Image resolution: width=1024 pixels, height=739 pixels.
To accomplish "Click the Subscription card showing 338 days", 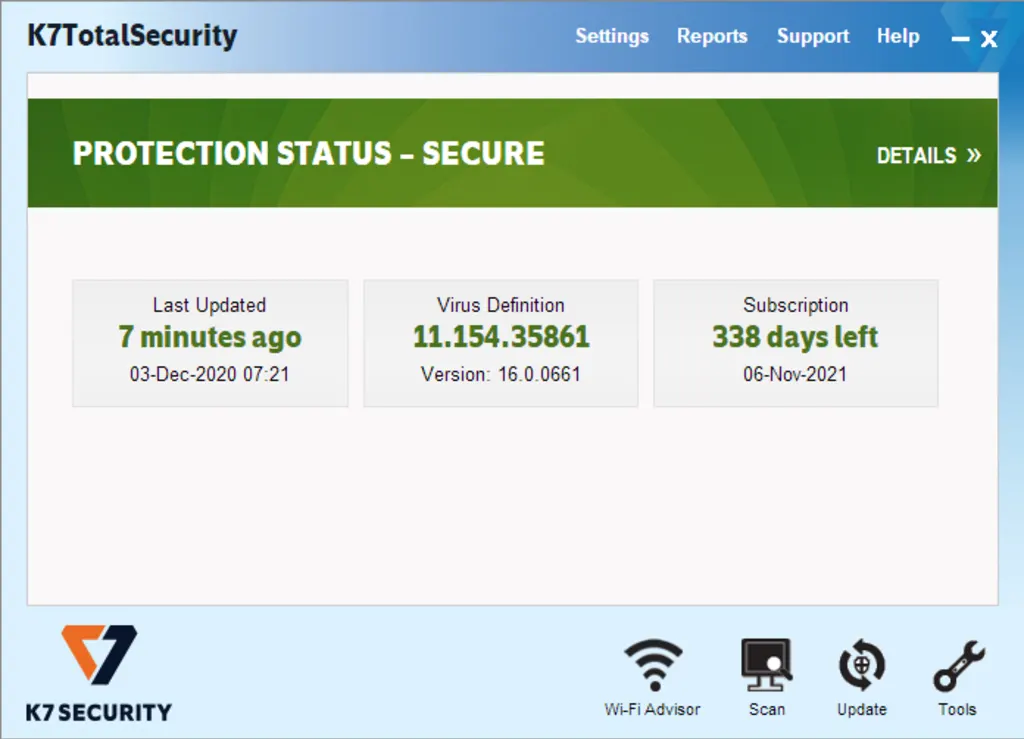I will (795, 342).
